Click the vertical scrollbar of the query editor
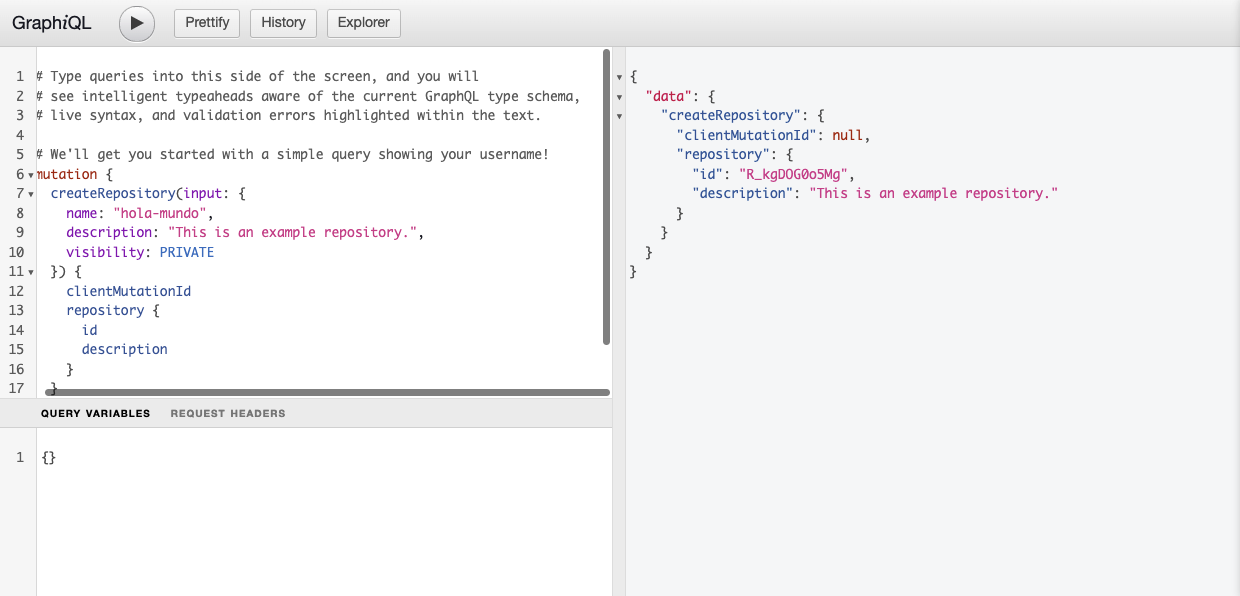Screen dimensions: 1240x596 point(607,197)
